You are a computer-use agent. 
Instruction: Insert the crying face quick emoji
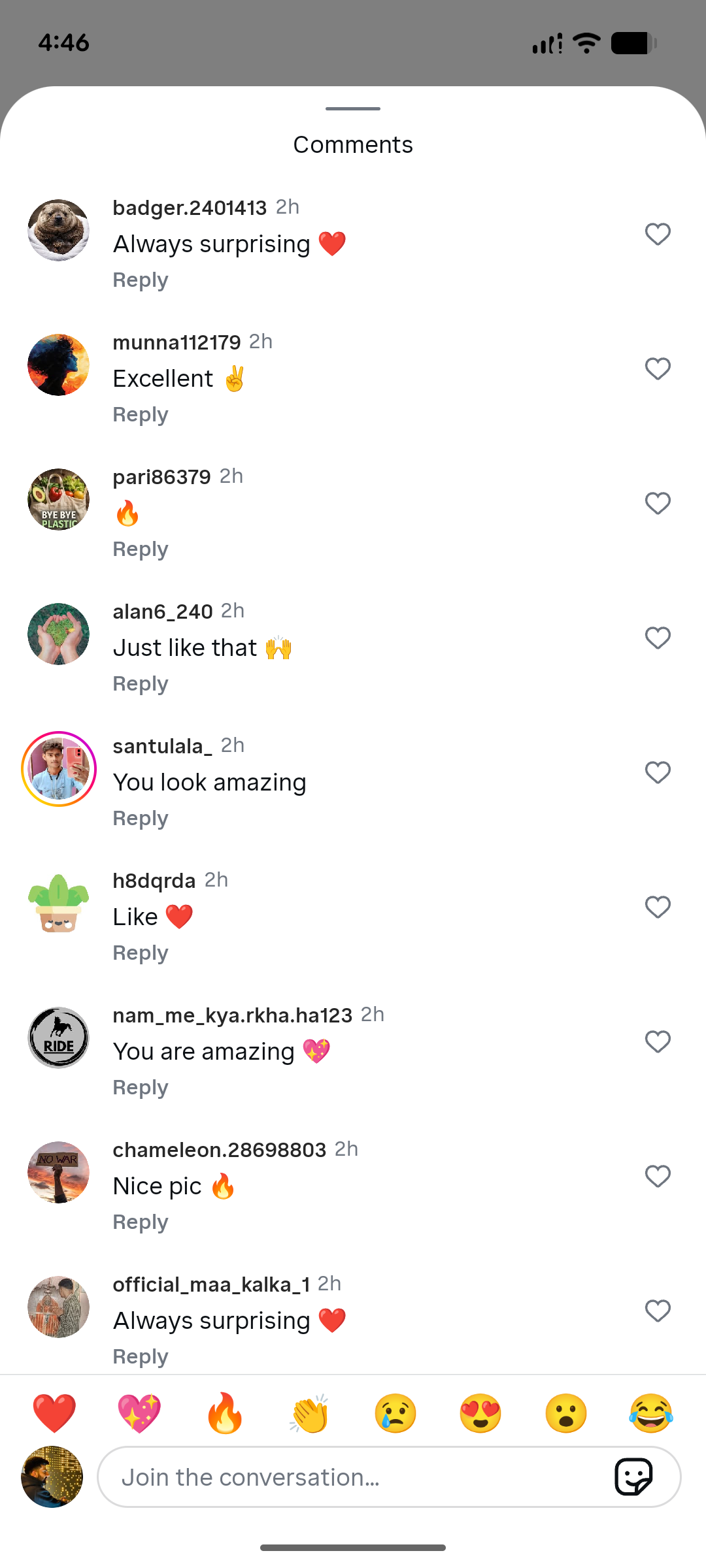tap(395, 1413)
